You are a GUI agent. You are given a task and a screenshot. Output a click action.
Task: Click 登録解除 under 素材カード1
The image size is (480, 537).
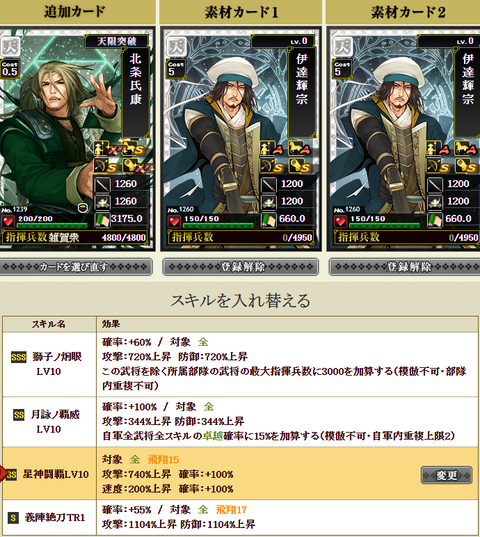click(241, 267)
